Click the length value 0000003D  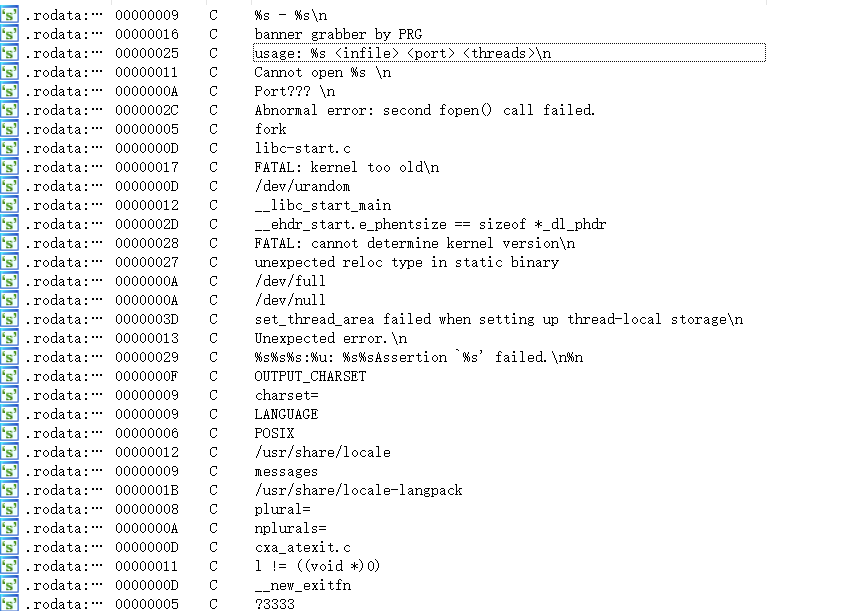coord(147,319)
